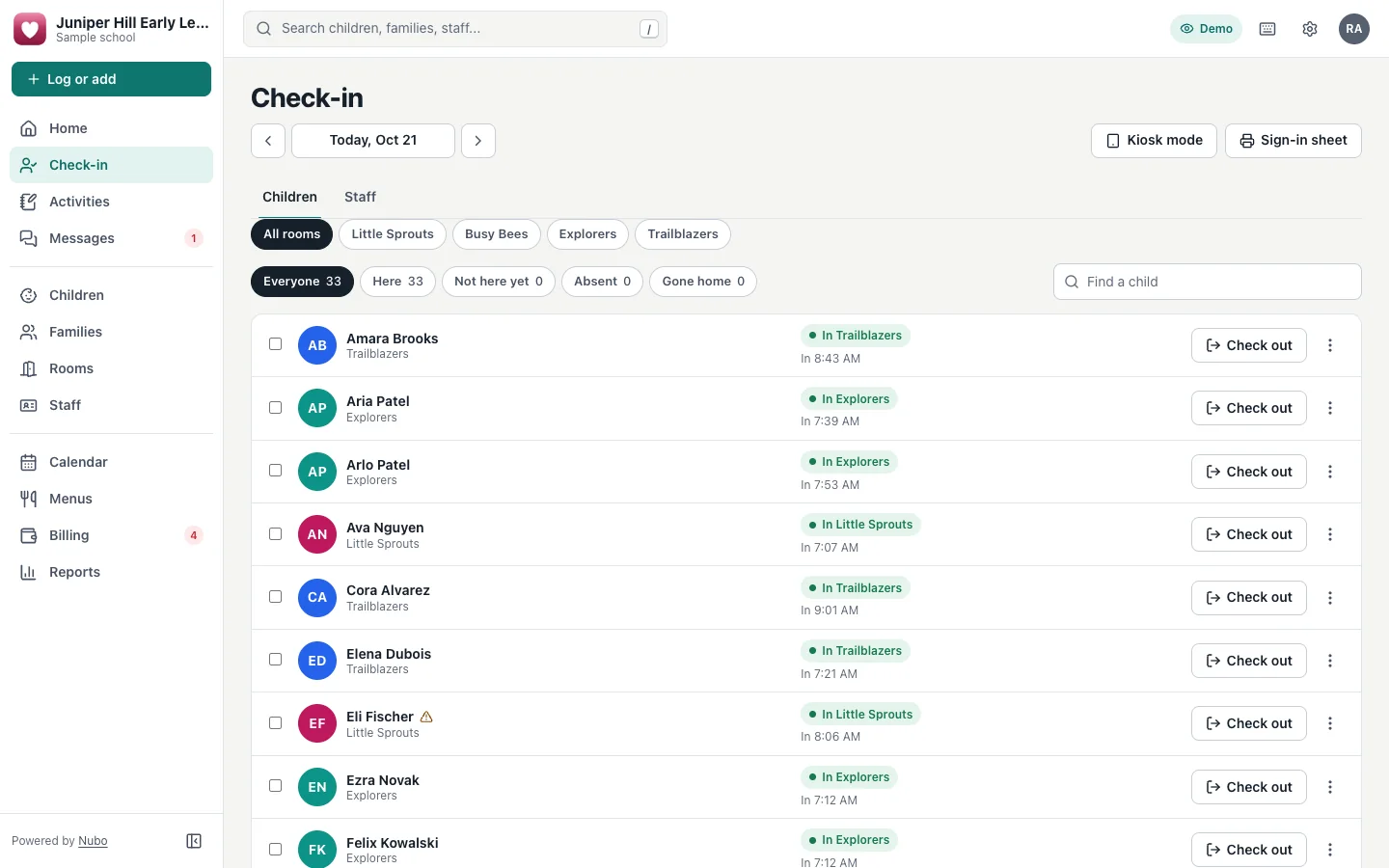Check out Felix Kowalski
Viewport: 1389px width, 868px height.
point(1249,850)
